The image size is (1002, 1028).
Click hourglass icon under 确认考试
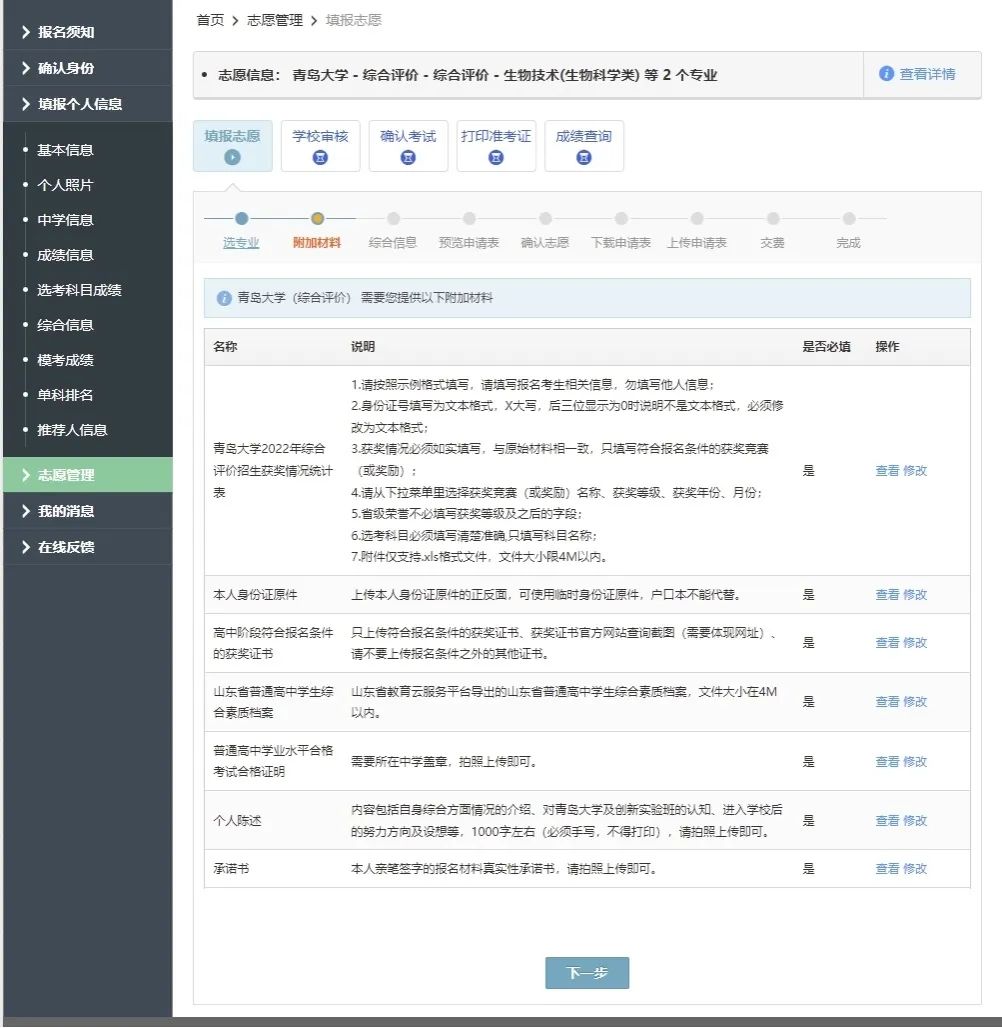pos(408,157)
